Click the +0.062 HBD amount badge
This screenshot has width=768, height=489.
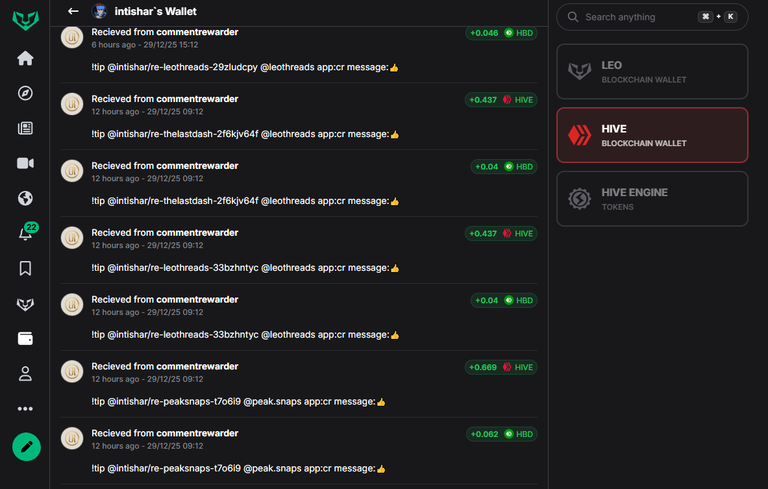point(501,434)
